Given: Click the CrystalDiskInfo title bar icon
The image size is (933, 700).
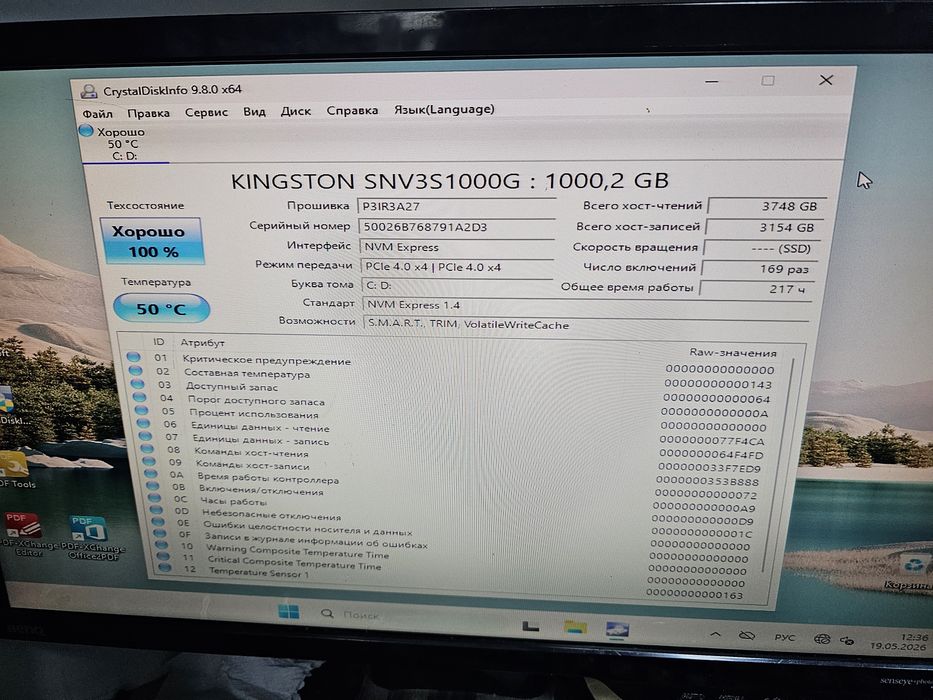Looking at the screenshot, I should tap(89, 91).
